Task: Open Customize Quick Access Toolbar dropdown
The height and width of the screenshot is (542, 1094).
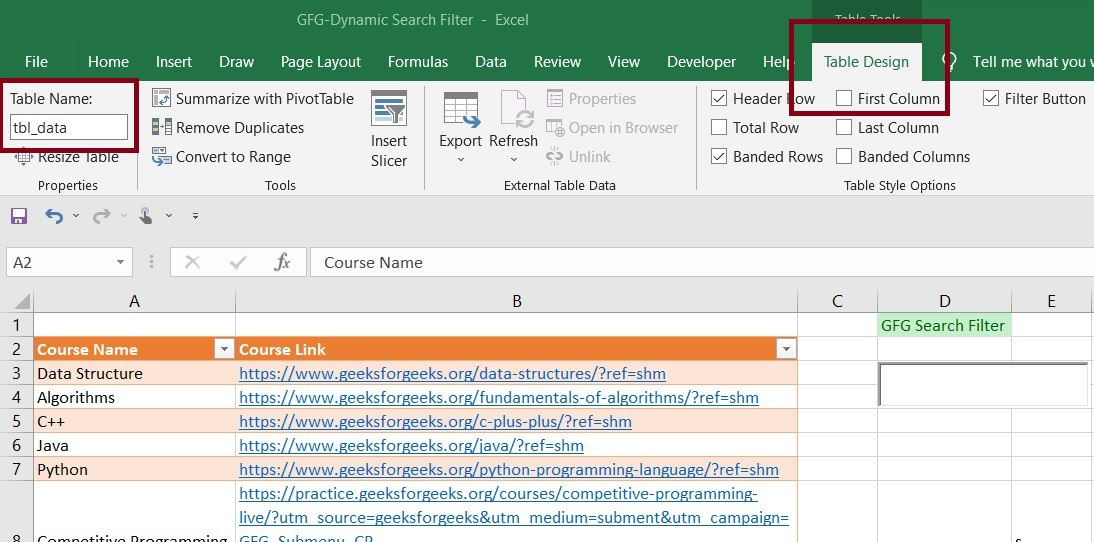Action: tap(195, 216)
